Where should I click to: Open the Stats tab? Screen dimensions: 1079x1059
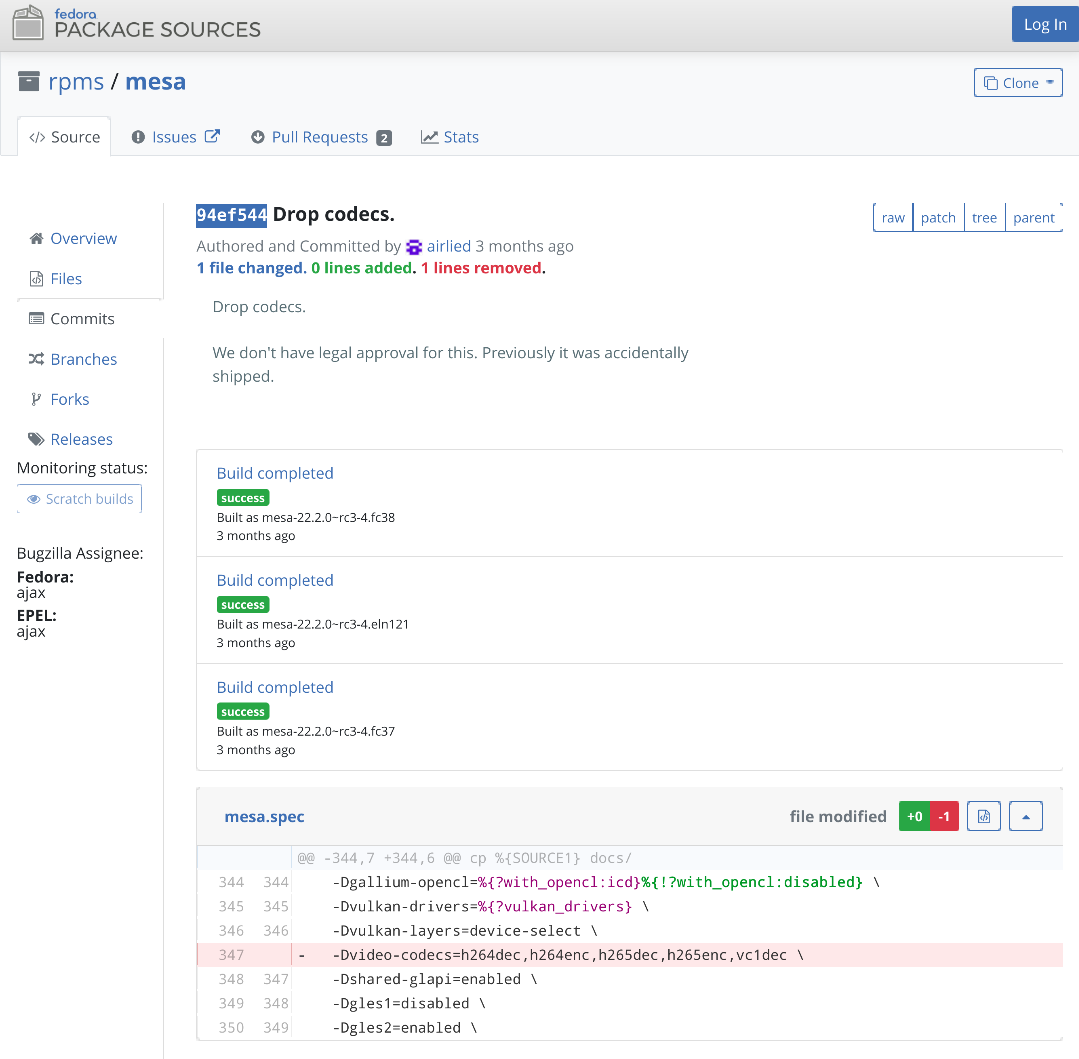(x=450, y=137)
